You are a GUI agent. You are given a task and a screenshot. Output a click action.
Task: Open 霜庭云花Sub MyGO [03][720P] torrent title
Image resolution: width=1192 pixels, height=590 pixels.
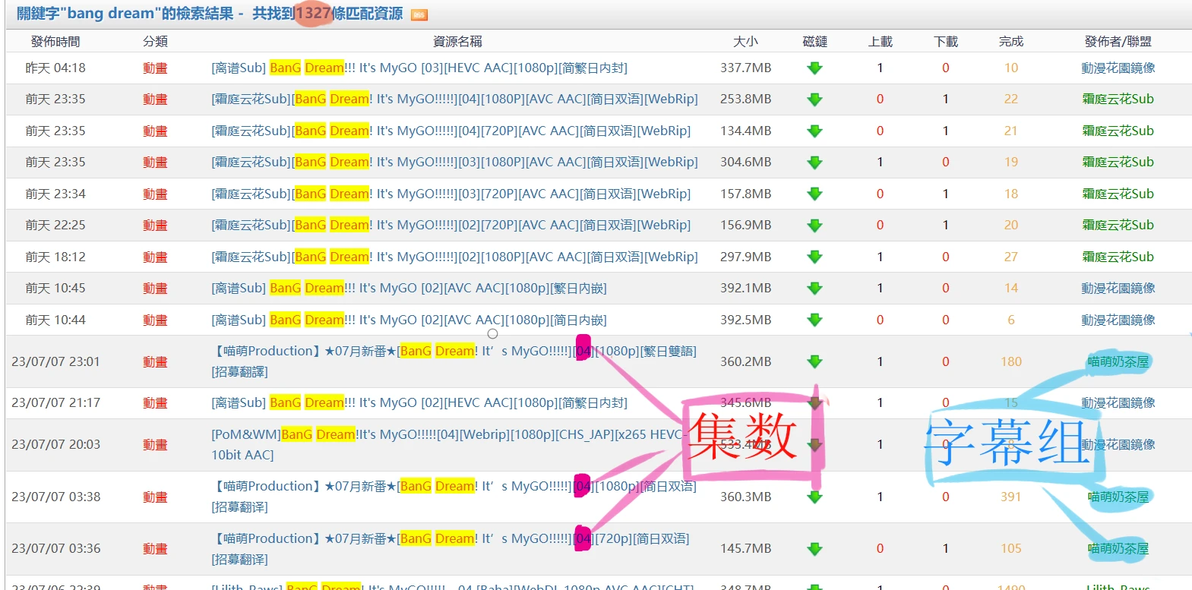[x=451, y=194]
